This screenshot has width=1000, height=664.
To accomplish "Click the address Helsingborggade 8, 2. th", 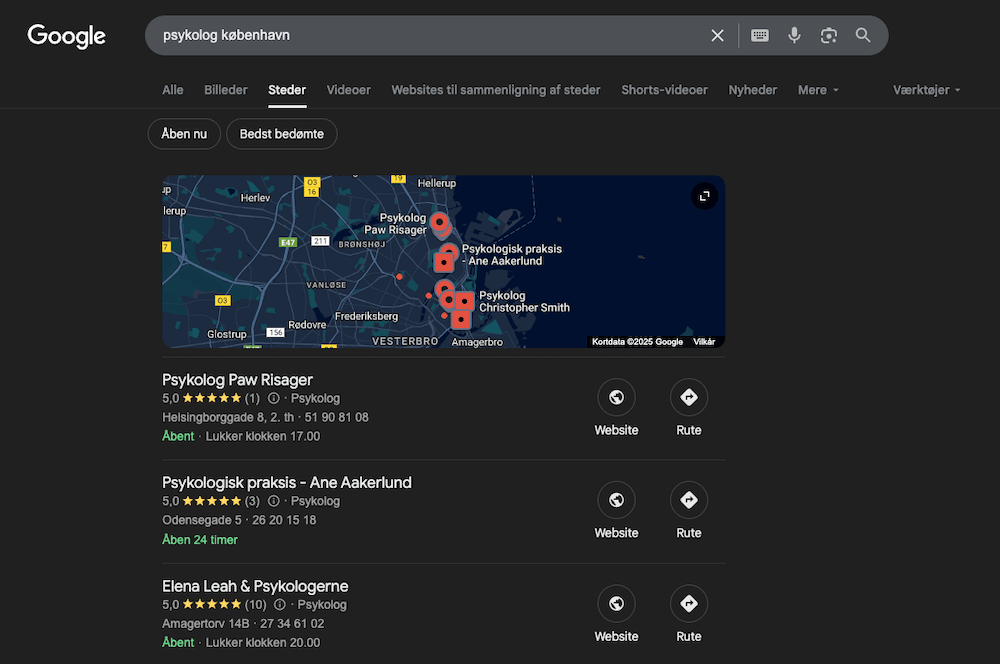I will 228,417.
